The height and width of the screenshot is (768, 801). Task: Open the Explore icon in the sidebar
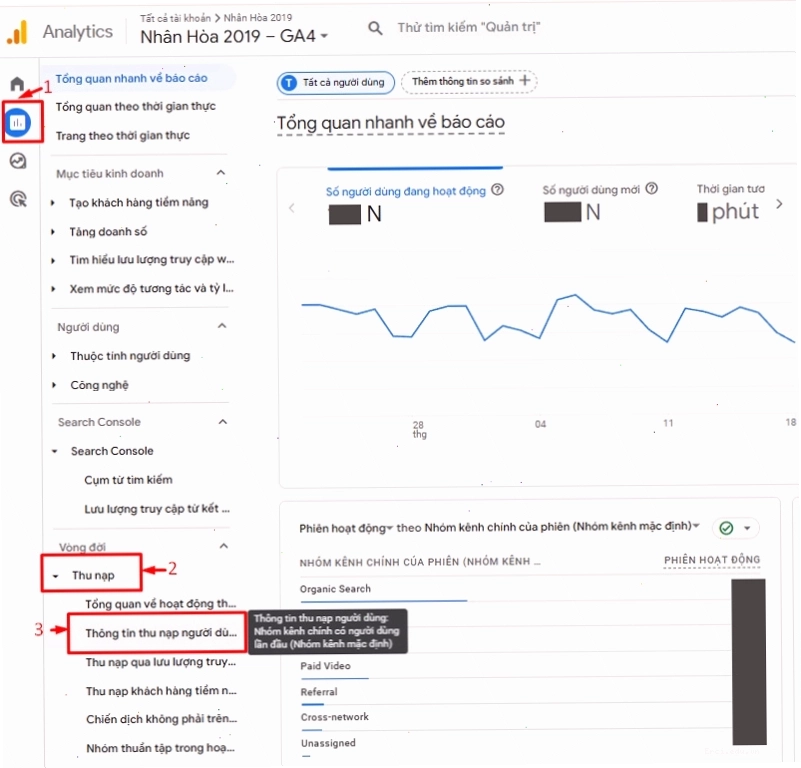[x=18, y=161]
